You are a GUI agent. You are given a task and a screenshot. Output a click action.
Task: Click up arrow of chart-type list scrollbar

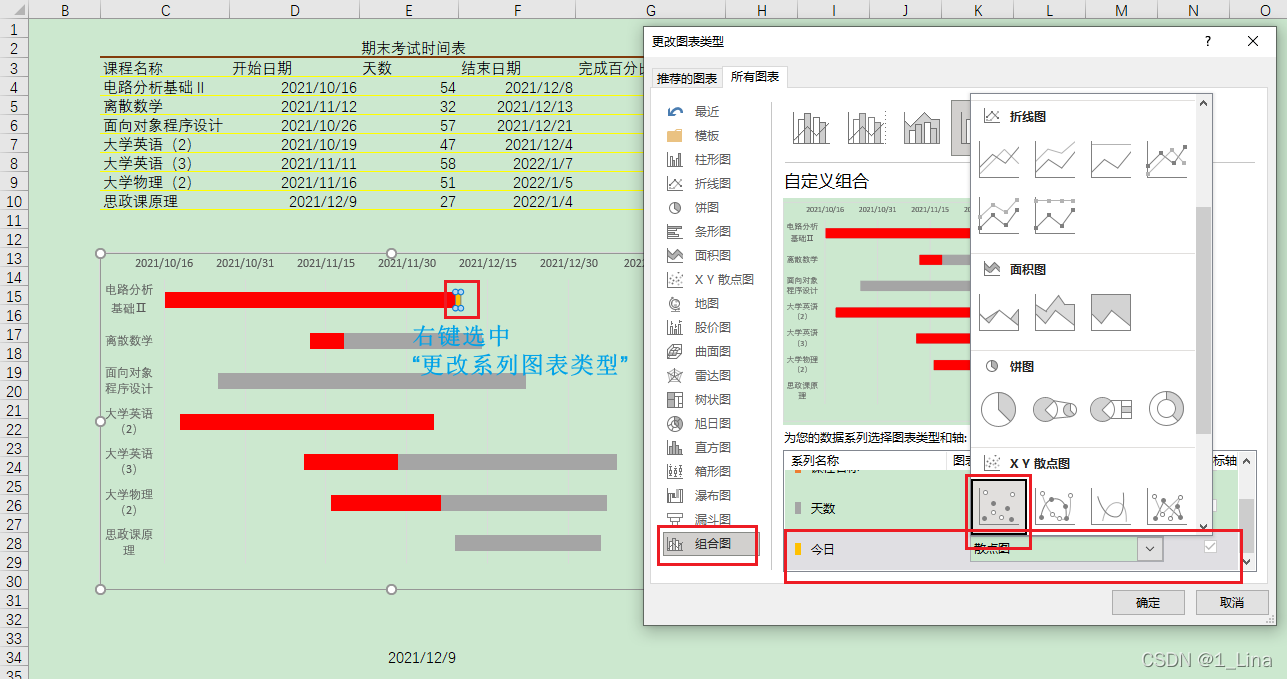coord(1204,102)
